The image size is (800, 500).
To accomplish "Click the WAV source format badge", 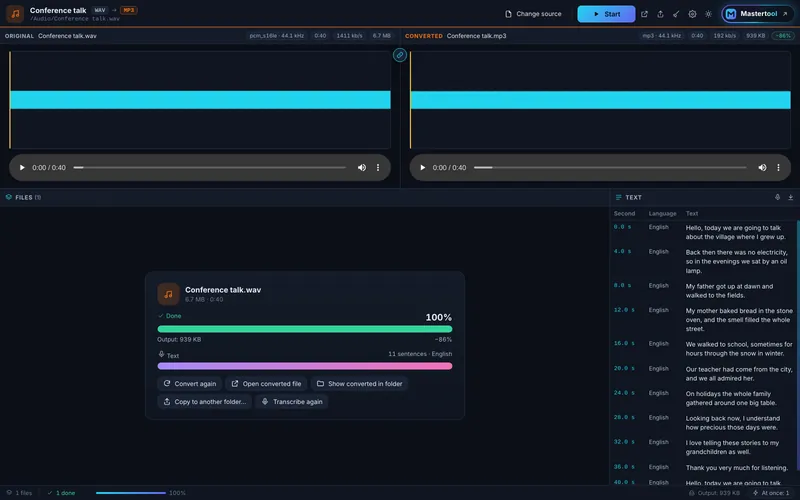I will pyautogui.click(x=100, y=10).
